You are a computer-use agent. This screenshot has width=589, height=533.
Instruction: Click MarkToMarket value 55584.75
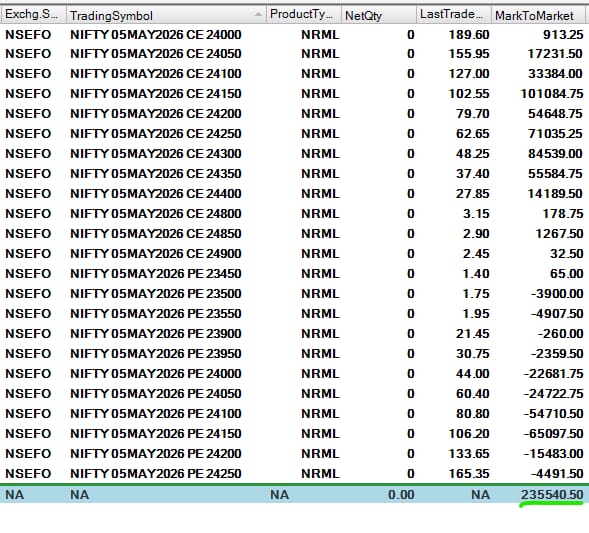pyautogui.click(x=555, y=174)
